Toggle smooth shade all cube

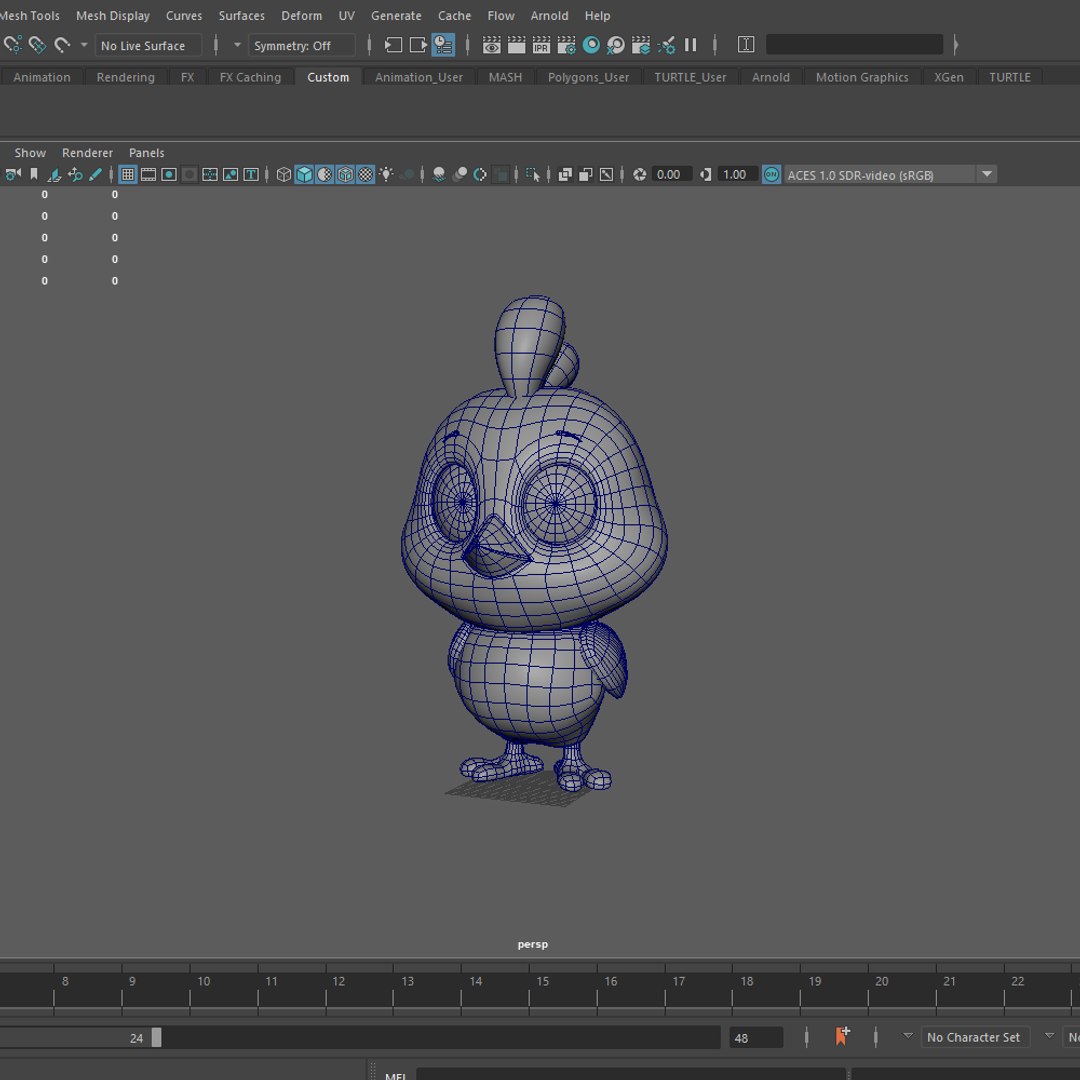[x=304, y=175]
